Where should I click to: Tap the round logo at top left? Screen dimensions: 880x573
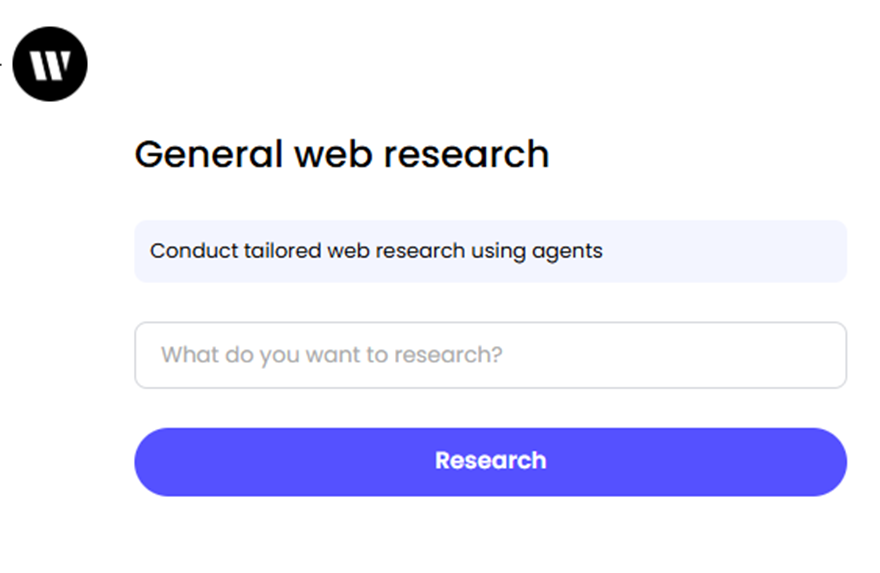pos(50,64)
